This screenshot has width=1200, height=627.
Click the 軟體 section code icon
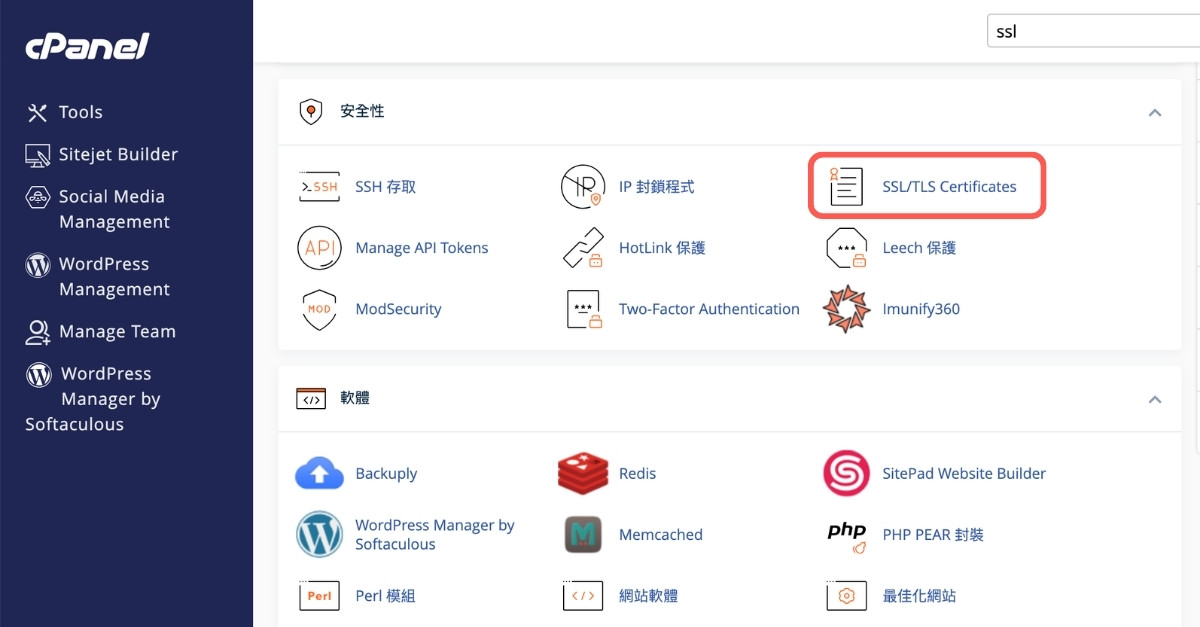pyautogui.click(x=311, y=398)
